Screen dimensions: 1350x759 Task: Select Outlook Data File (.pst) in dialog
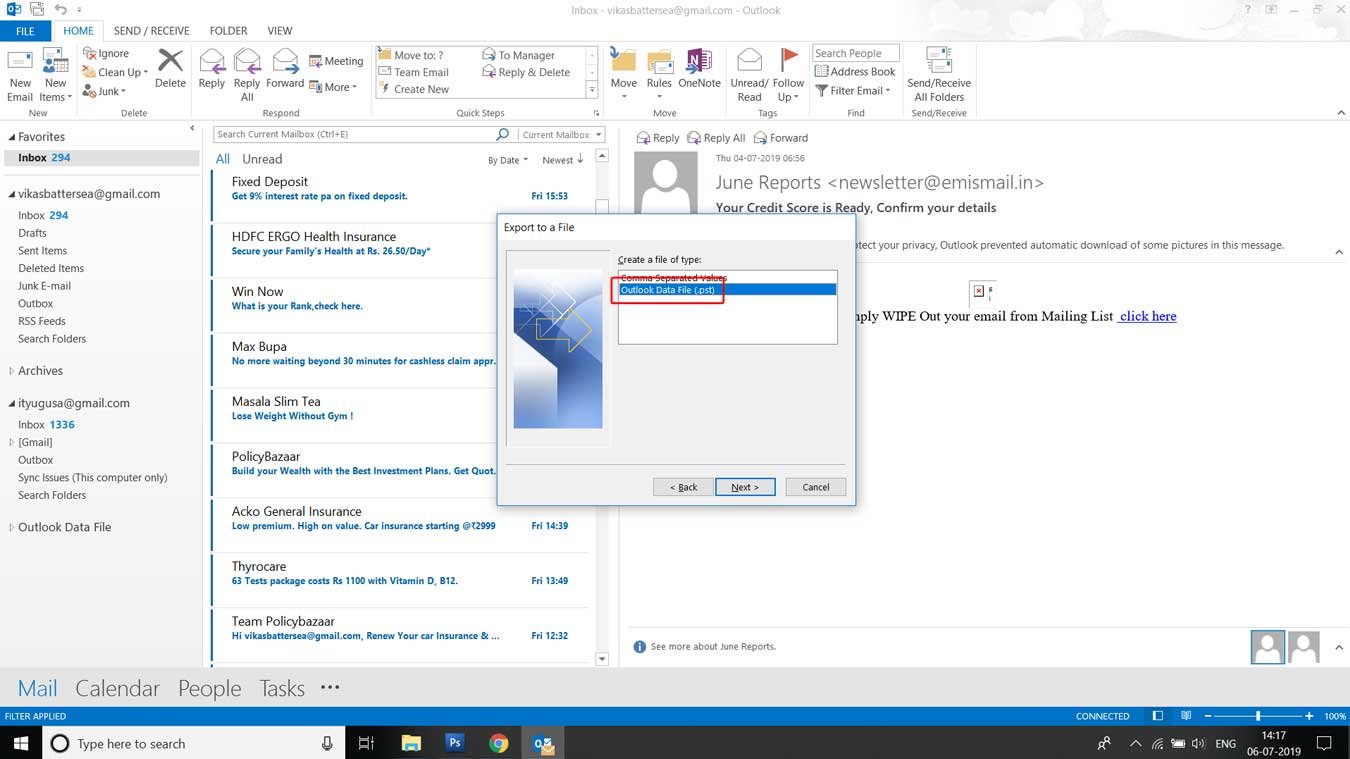pyautogui.click(x=727, y=290)
